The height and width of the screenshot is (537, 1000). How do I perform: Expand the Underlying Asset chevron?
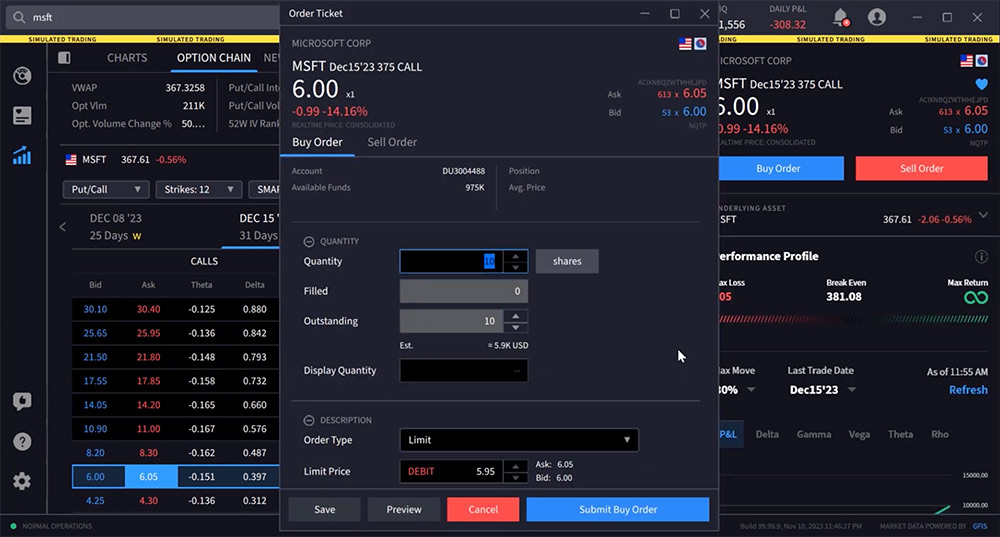click(983, 215)
